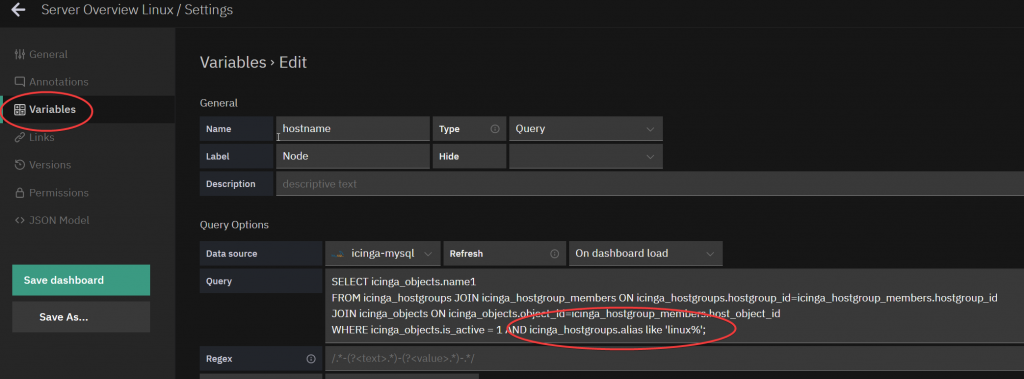Image resolution: width=1024 pixels, height=379 pixels.
Task: Open the Hide options dropdown
Action: coord(586,157)
